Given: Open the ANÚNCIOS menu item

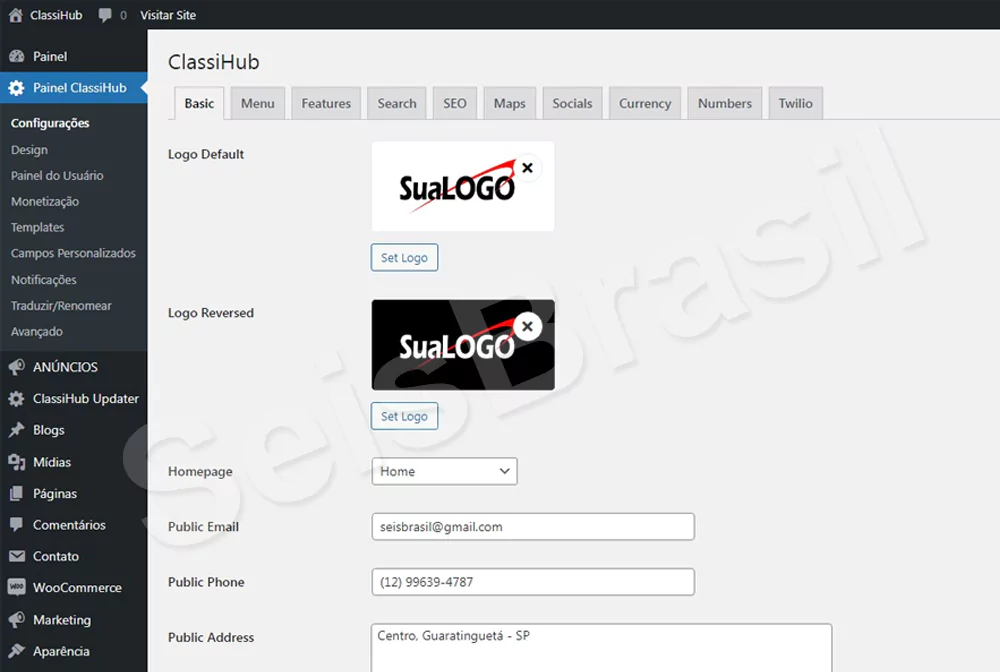Looking at the screenshot, I should [66, 367].
